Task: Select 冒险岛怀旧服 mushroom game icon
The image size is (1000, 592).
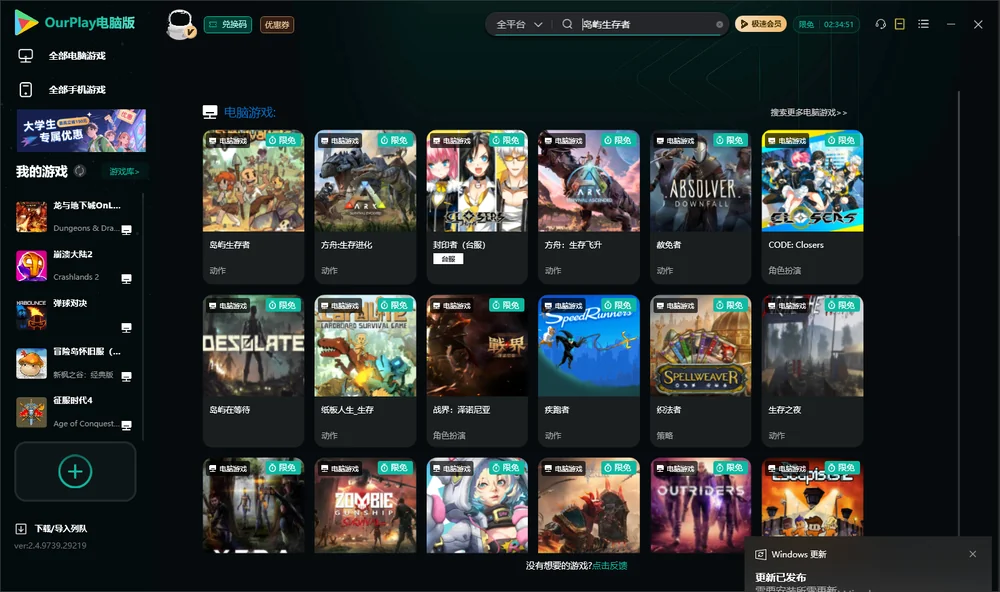Action: pos(31,364)
